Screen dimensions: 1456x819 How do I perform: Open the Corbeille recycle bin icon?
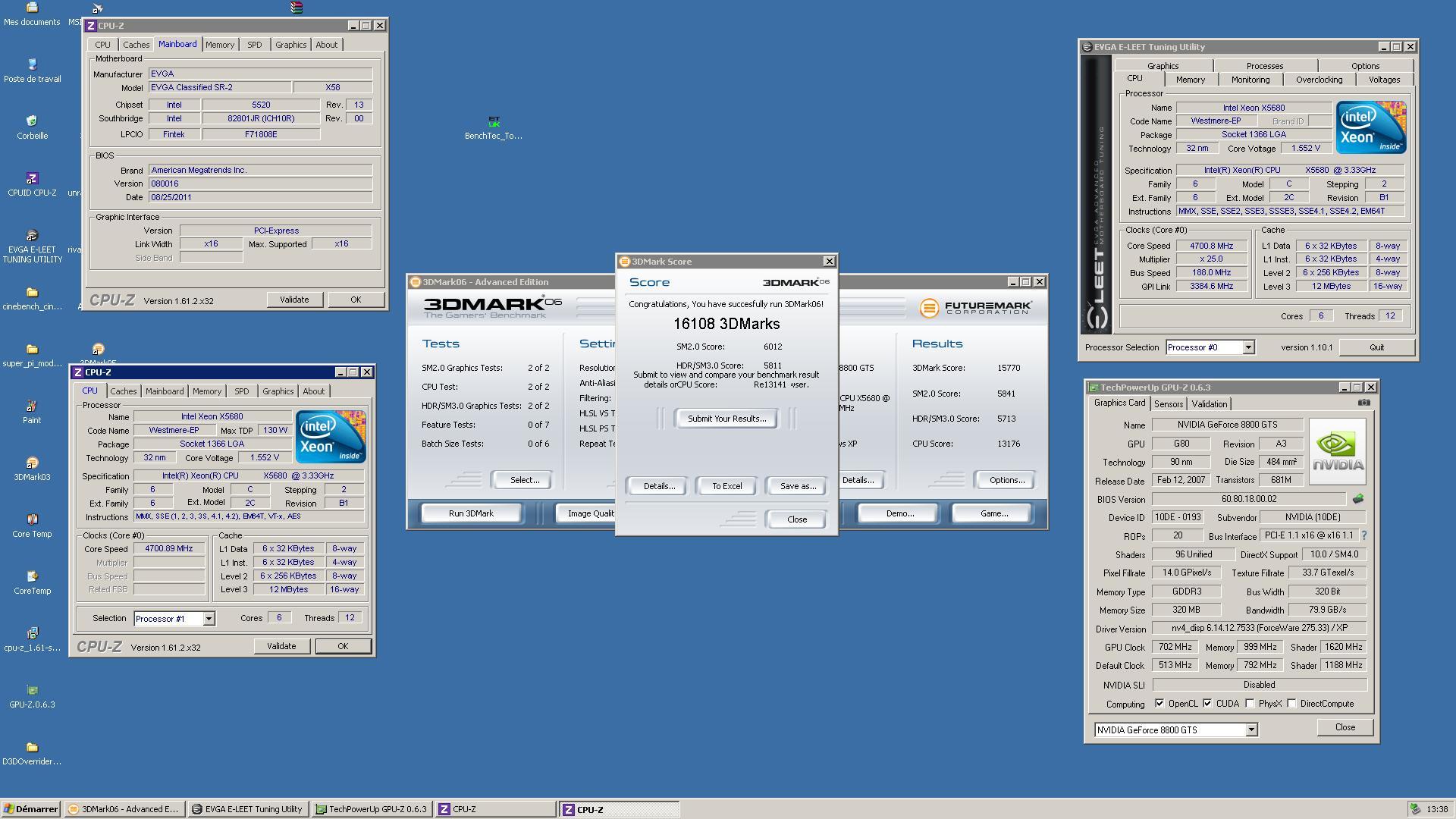(32, 127)
